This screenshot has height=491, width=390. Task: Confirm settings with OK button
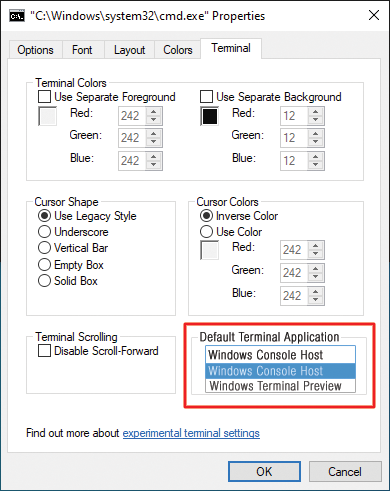pyautogui.click(x=264, y=471)
